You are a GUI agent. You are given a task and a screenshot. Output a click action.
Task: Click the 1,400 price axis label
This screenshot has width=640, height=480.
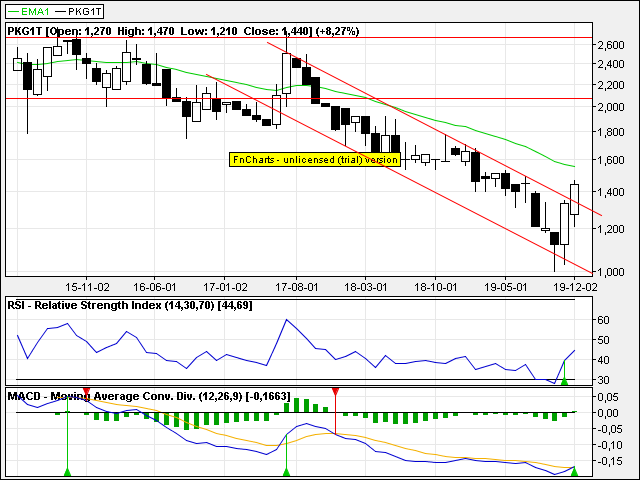tap(611, 191)
